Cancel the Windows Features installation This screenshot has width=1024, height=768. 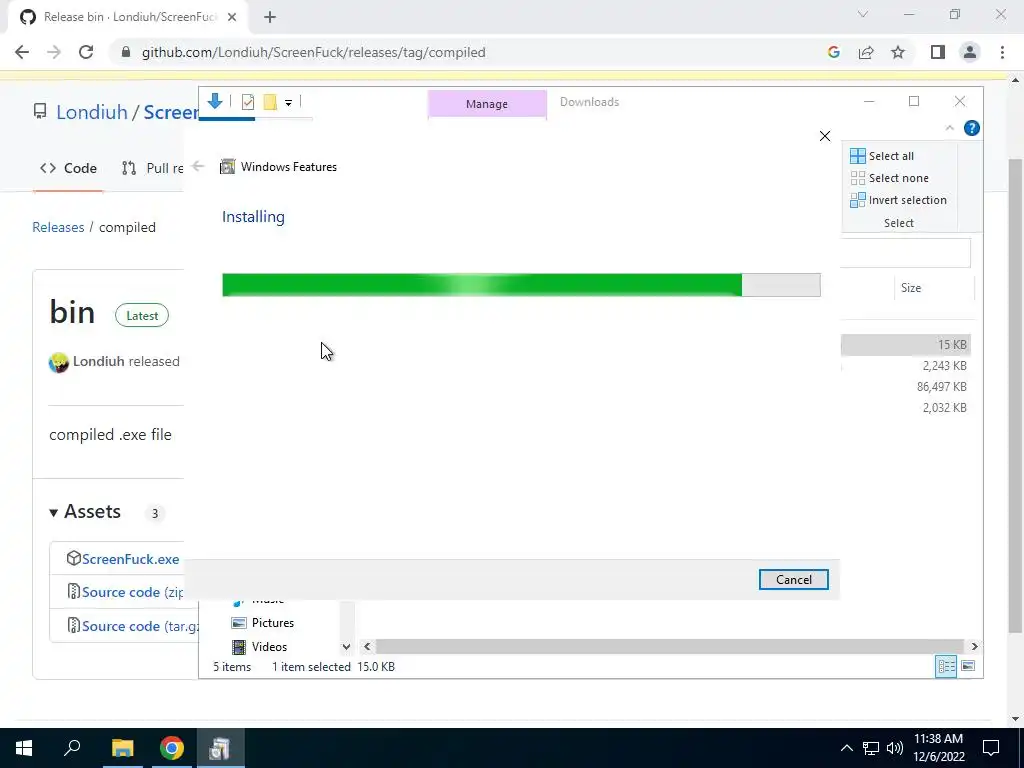(x=793, y=579)
